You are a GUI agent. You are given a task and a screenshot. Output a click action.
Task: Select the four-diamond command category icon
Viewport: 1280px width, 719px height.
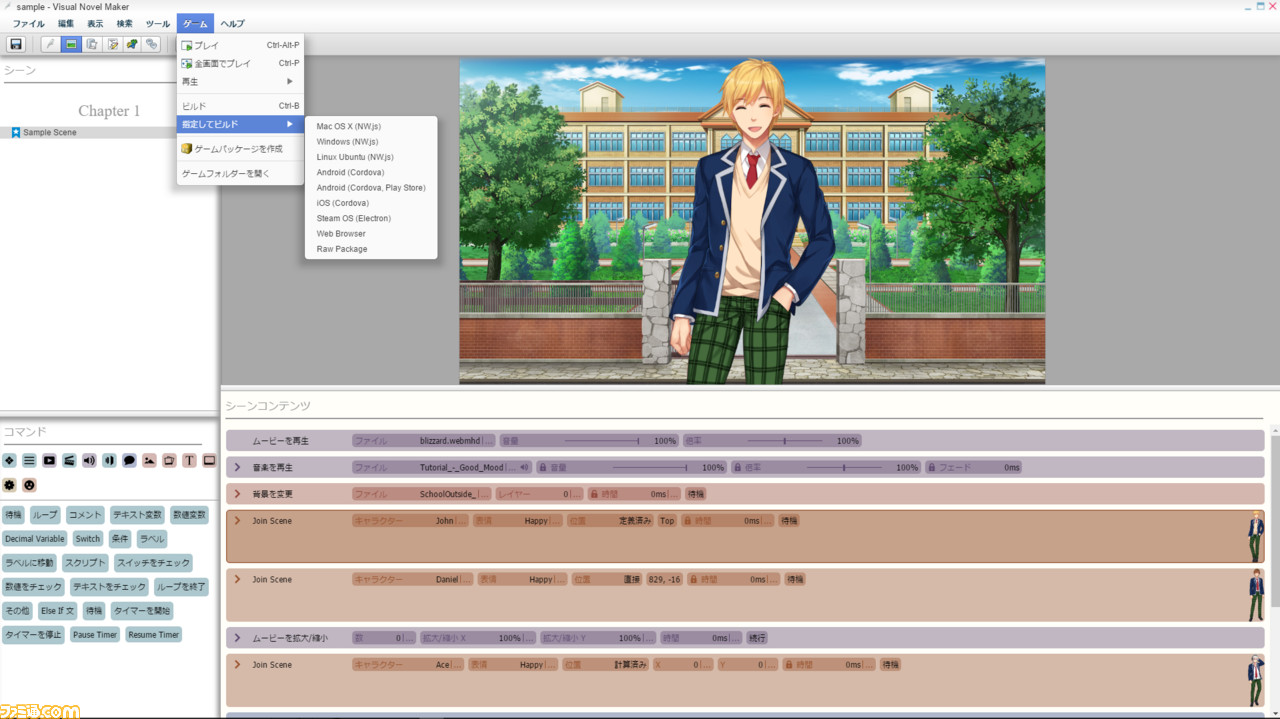tap(9, 460)
